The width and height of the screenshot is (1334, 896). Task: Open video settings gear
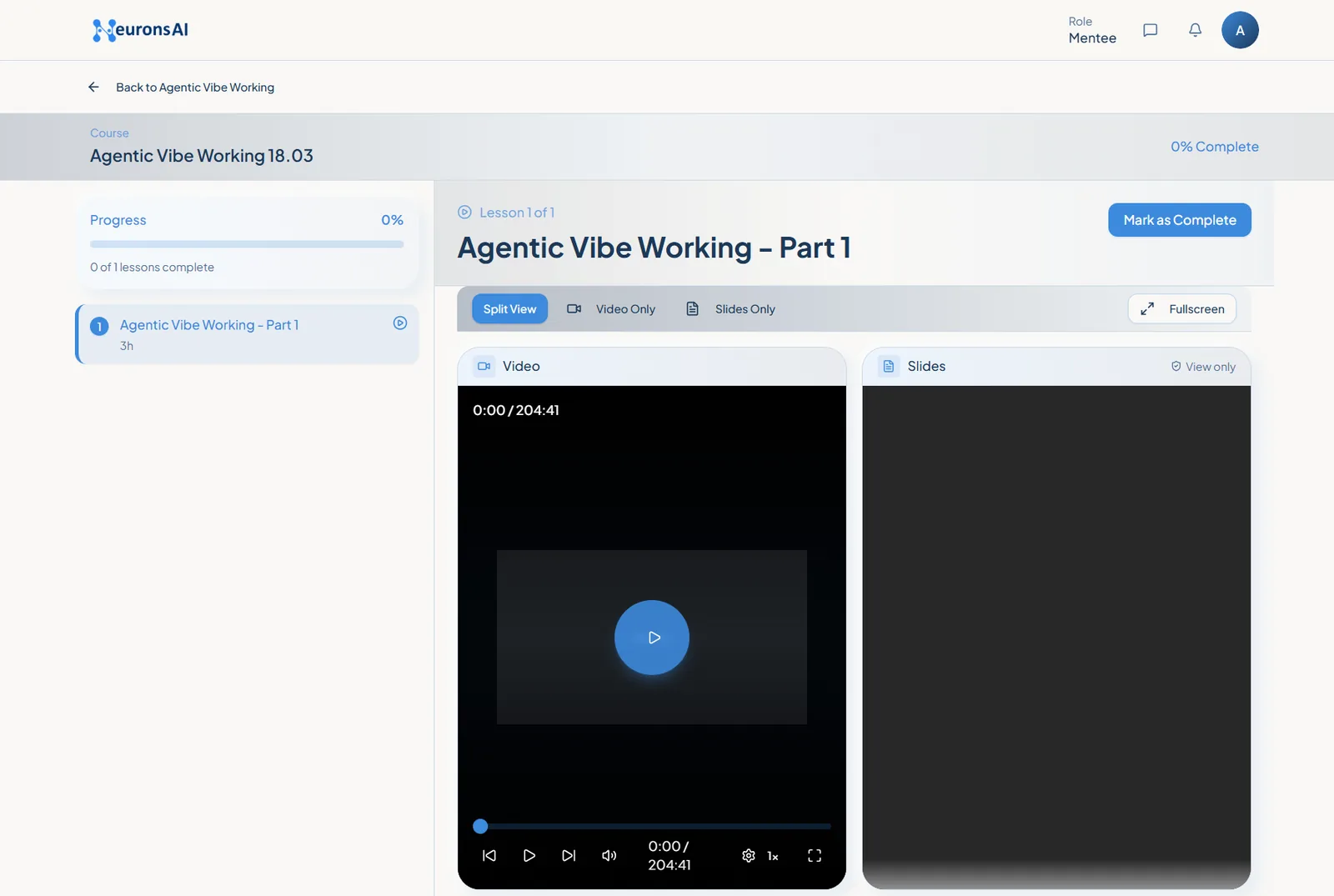(x=749, y=855)
